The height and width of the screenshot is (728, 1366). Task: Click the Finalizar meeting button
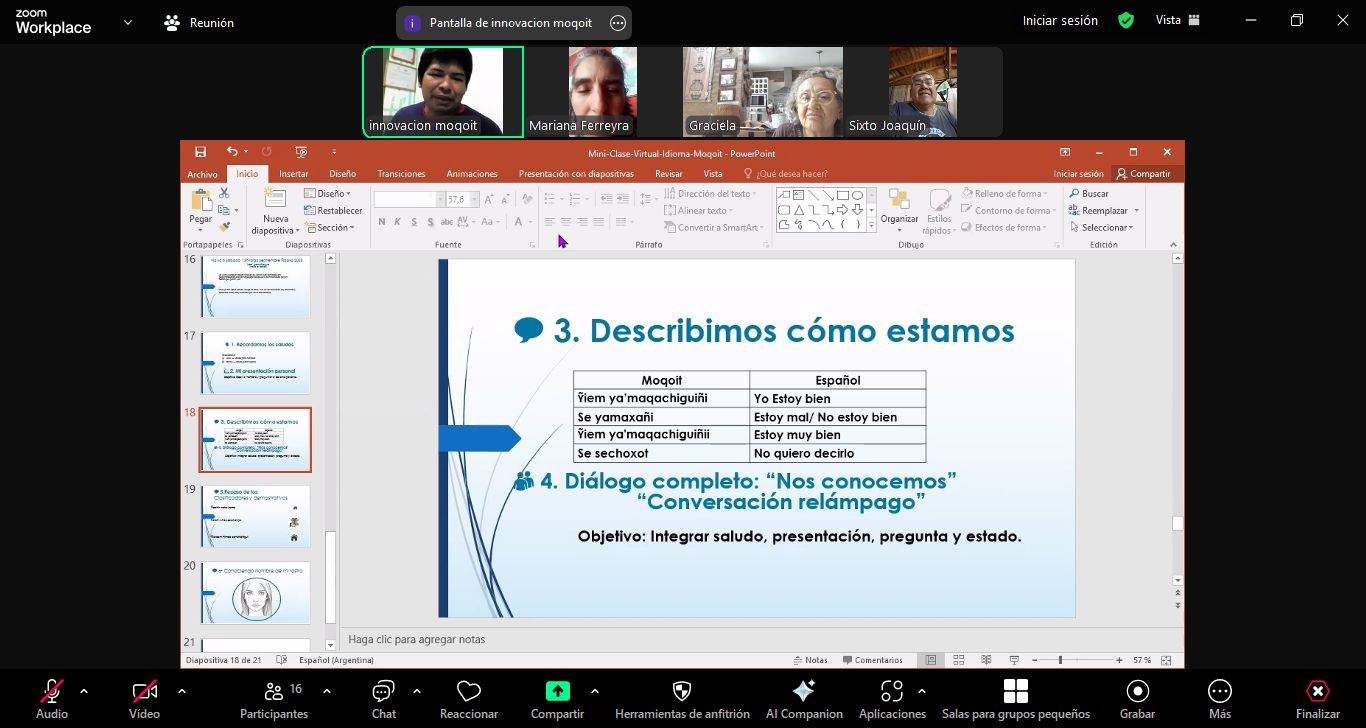[x=1317, y=692]
